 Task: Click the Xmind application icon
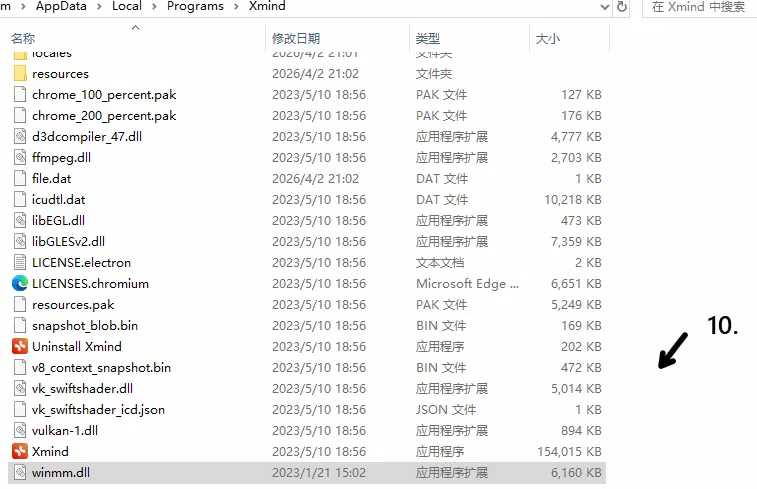point(20,452)
